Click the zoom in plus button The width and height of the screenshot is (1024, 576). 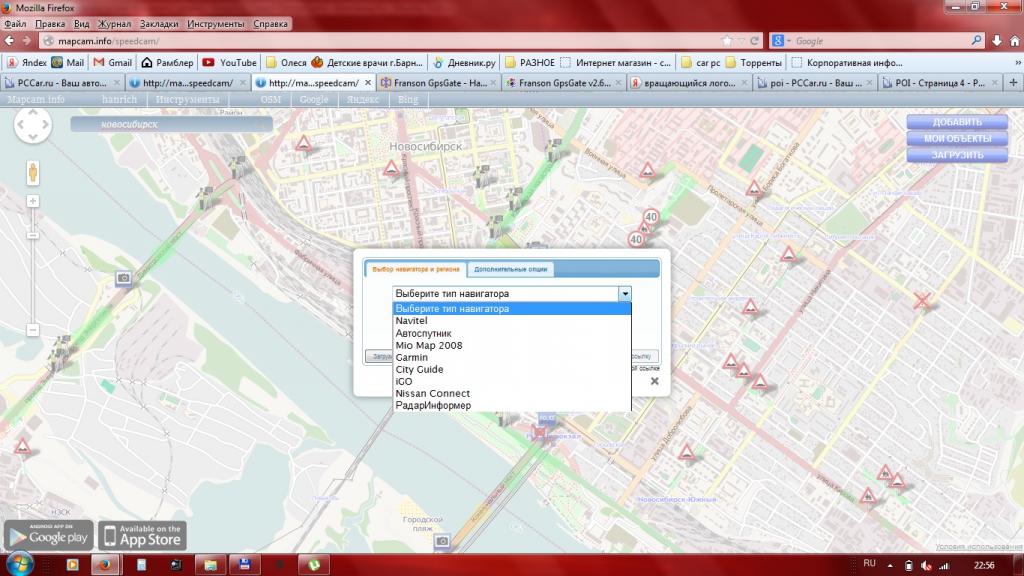click(32, 201)
